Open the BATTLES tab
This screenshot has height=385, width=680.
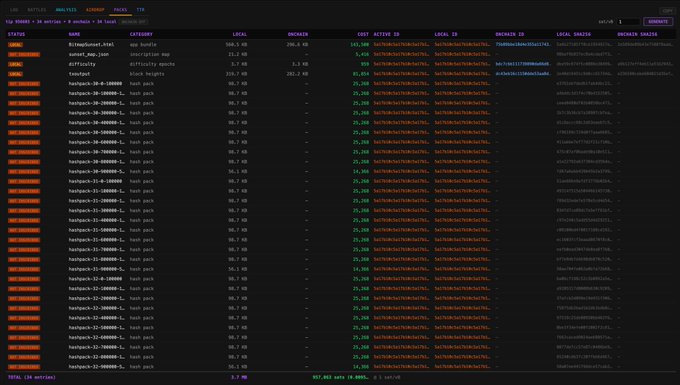pyautogui.click(x=36, y=10)
